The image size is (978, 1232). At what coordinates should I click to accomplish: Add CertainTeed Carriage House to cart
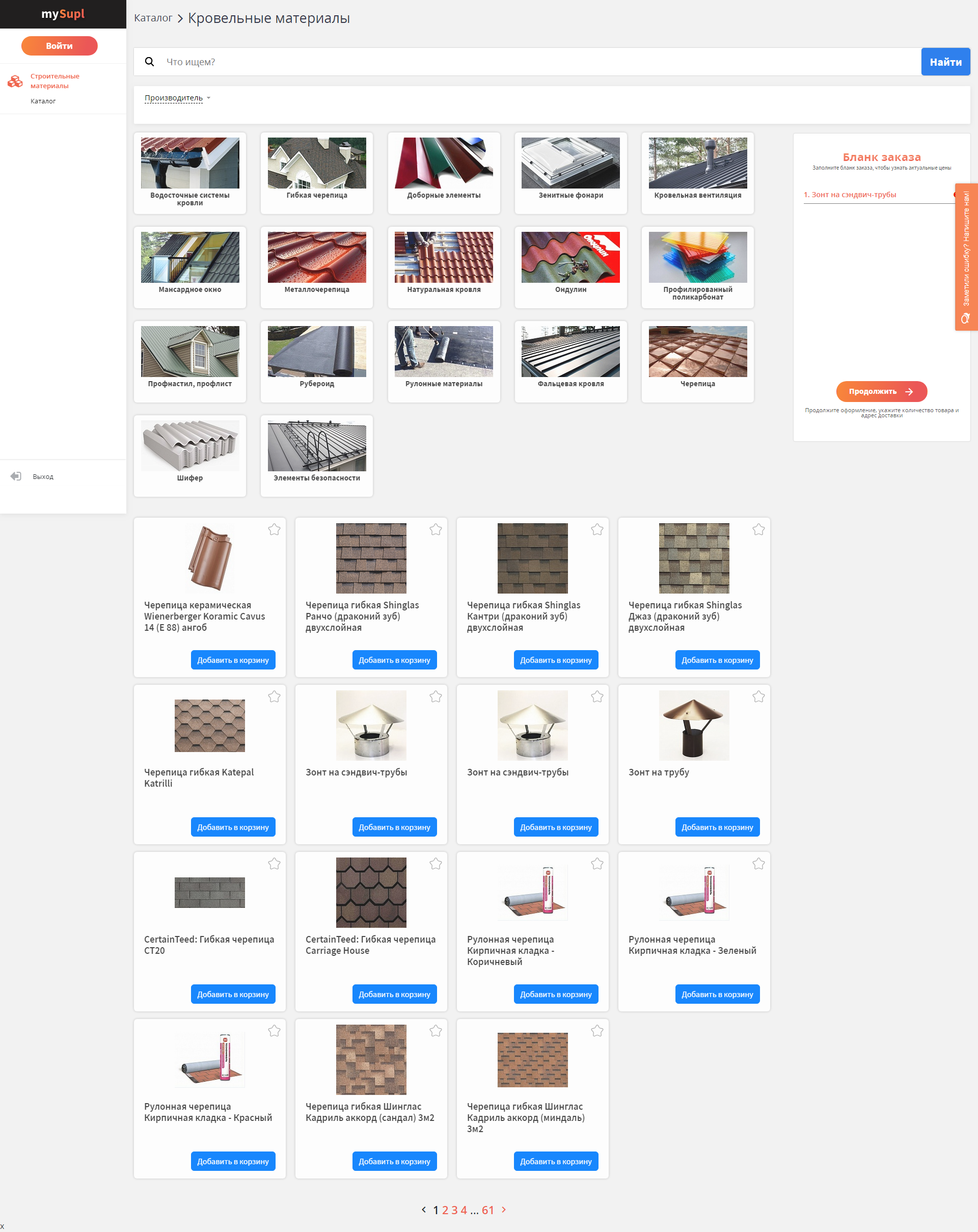pyautogui.click(x=395, y=994)
